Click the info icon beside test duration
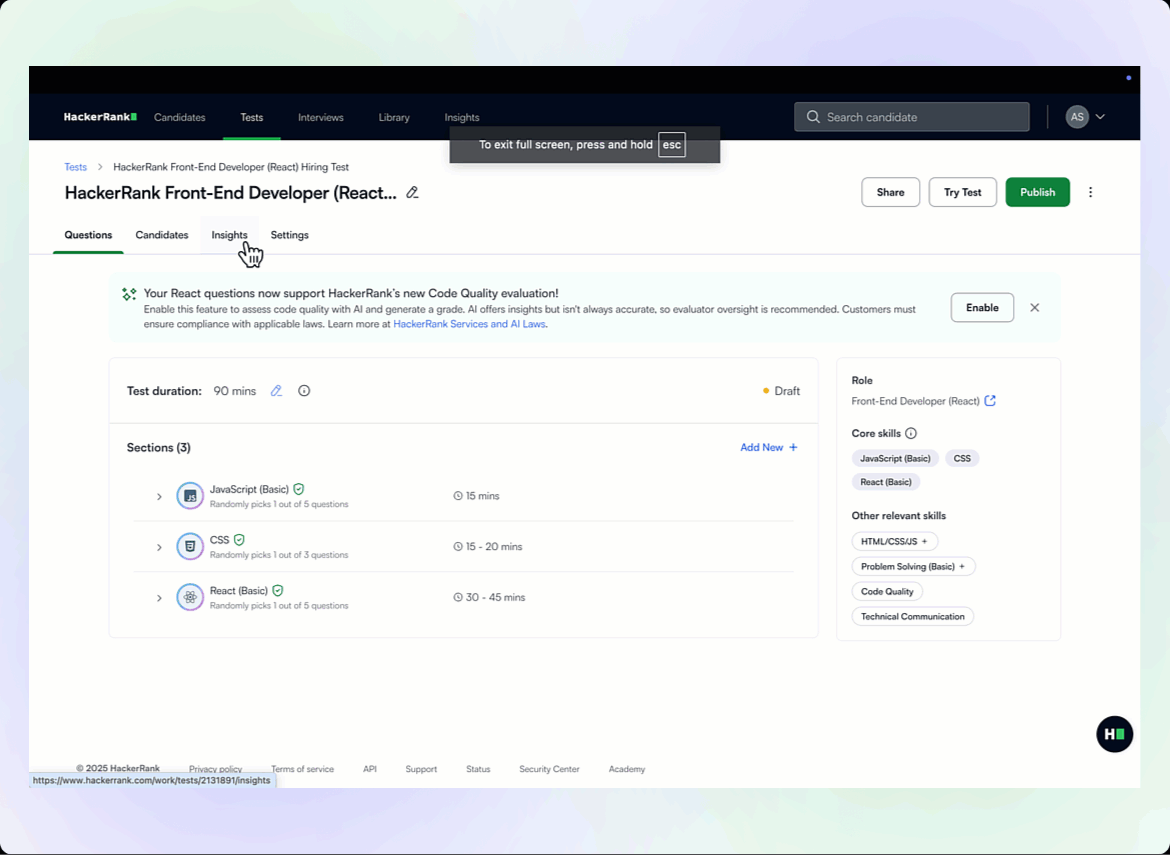 point(304,391)
